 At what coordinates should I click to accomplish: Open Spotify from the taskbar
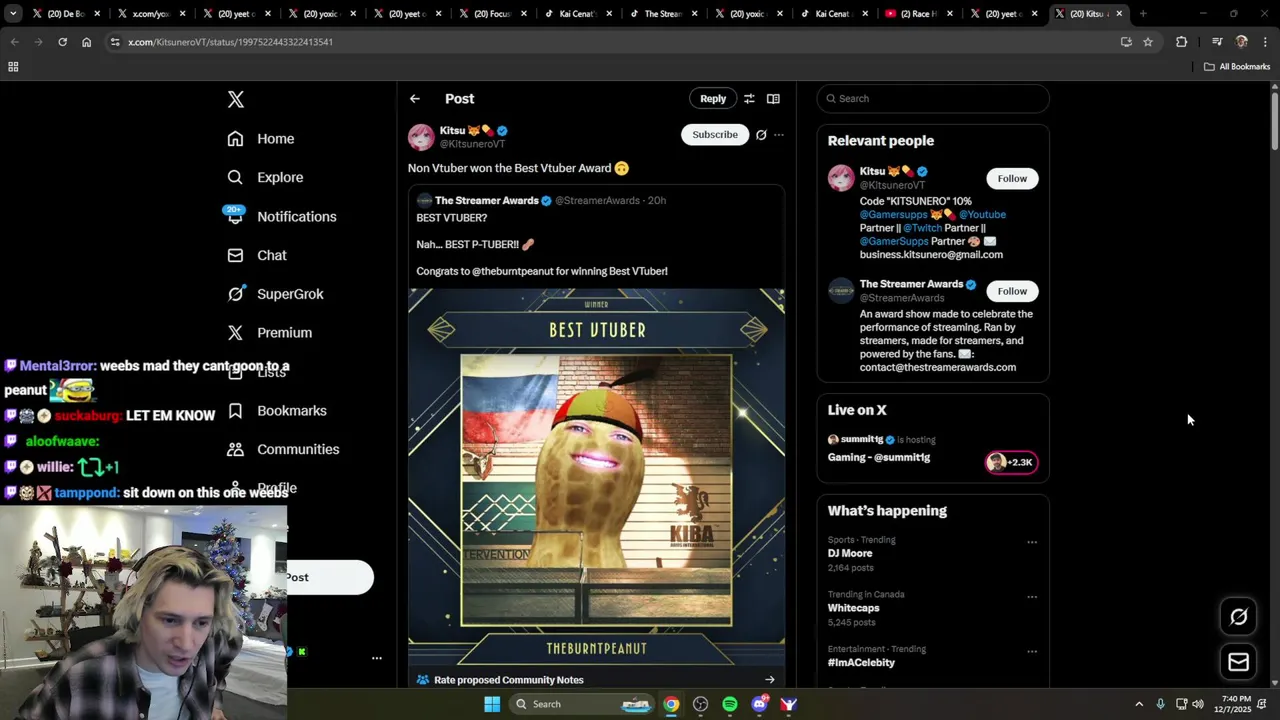(730, 704)
